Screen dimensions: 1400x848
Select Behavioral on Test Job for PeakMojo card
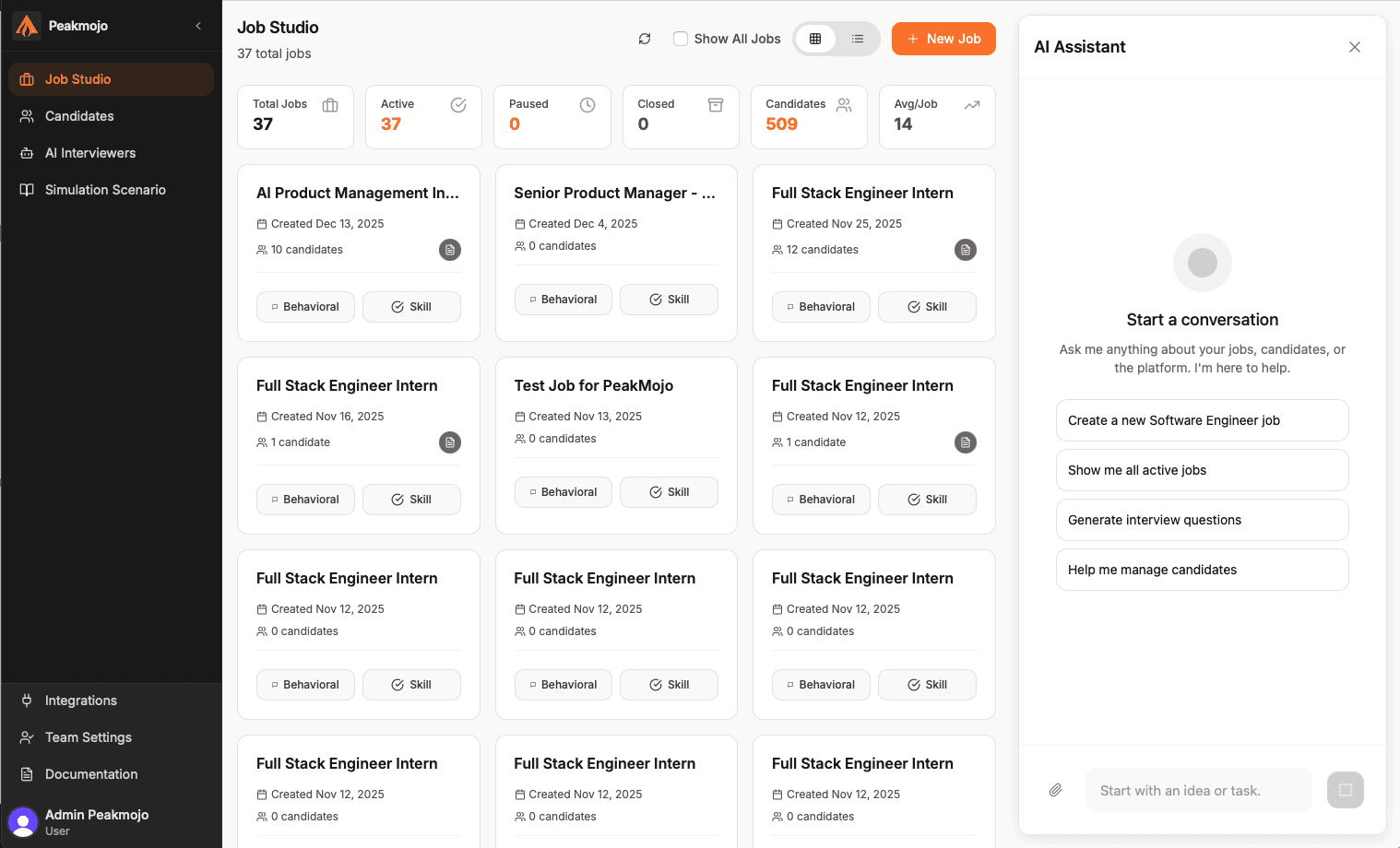point(564,492)
